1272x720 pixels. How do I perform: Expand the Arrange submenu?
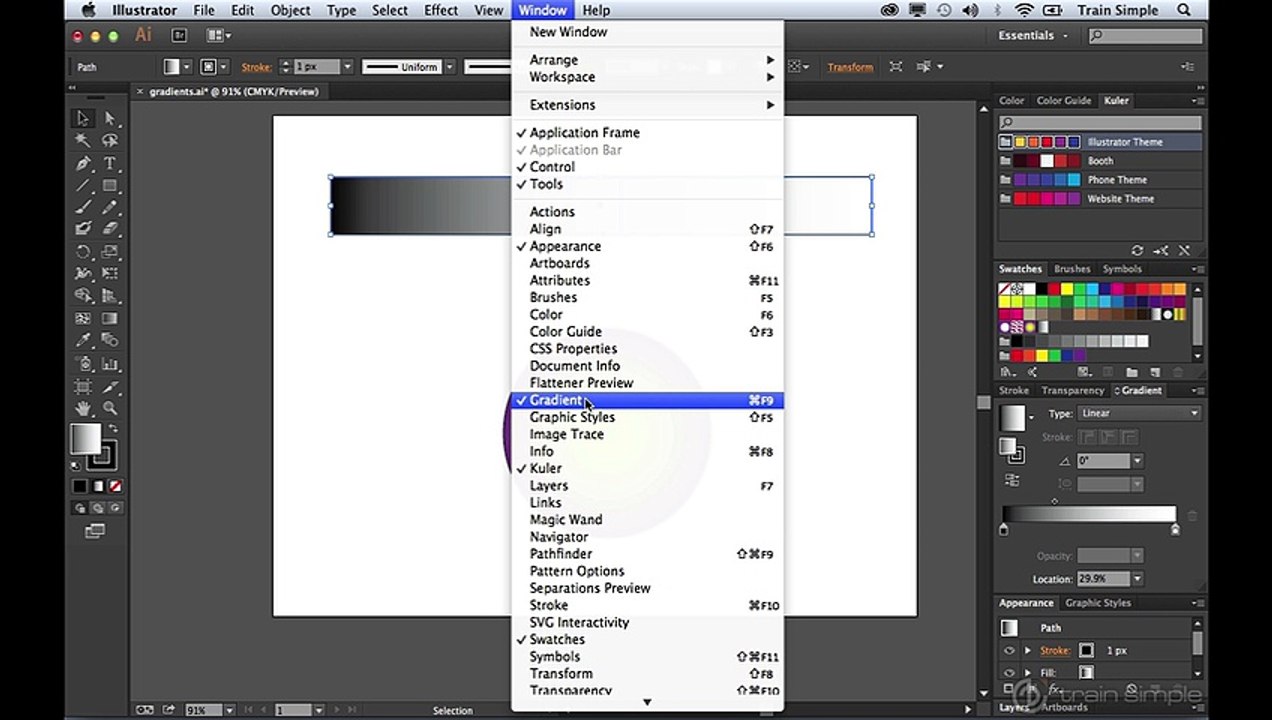(647, 60)
